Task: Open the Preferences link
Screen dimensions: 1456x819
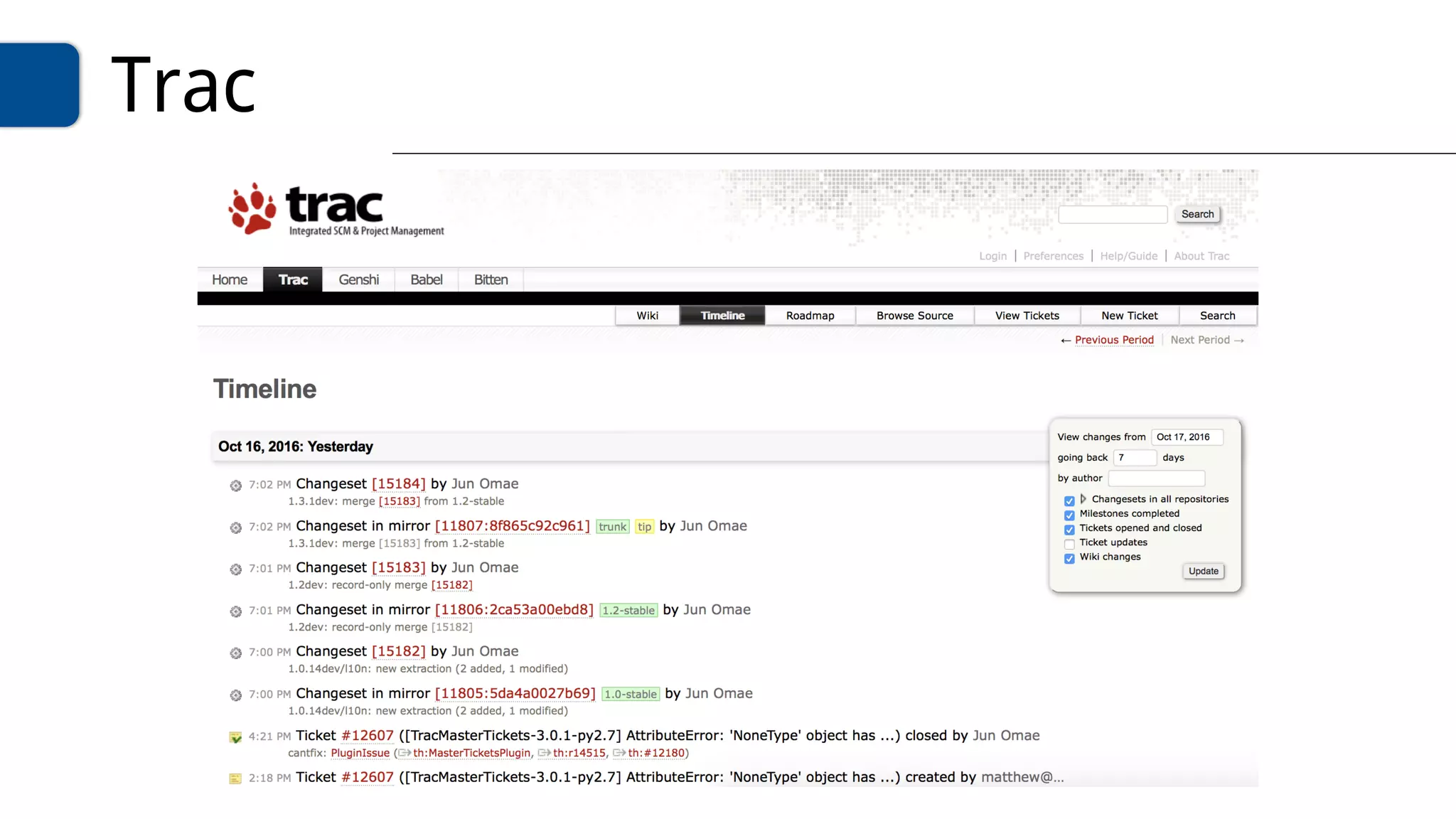Action: pyautogui.click(x=1054, y=256)
